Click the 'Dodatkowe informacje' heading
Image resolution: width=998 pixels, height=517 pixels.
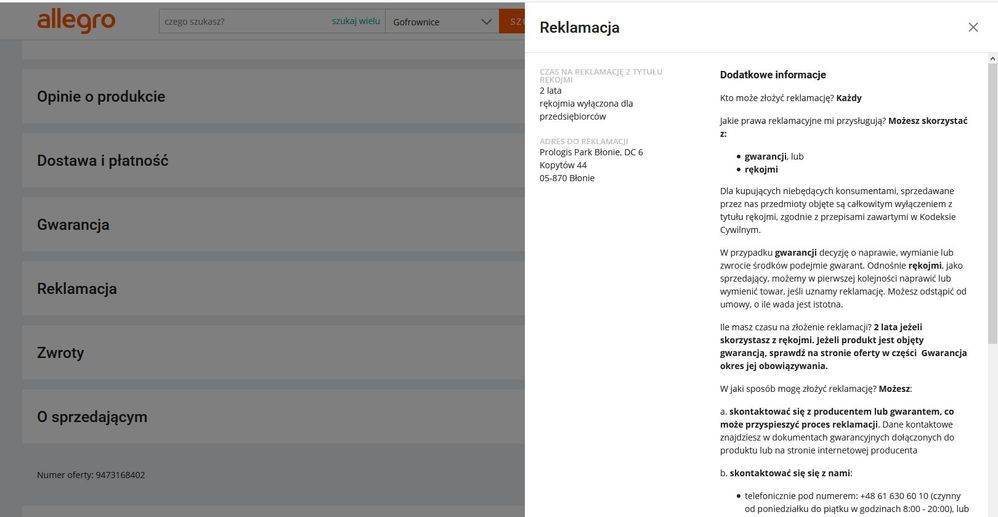click(x=772, y=75)
